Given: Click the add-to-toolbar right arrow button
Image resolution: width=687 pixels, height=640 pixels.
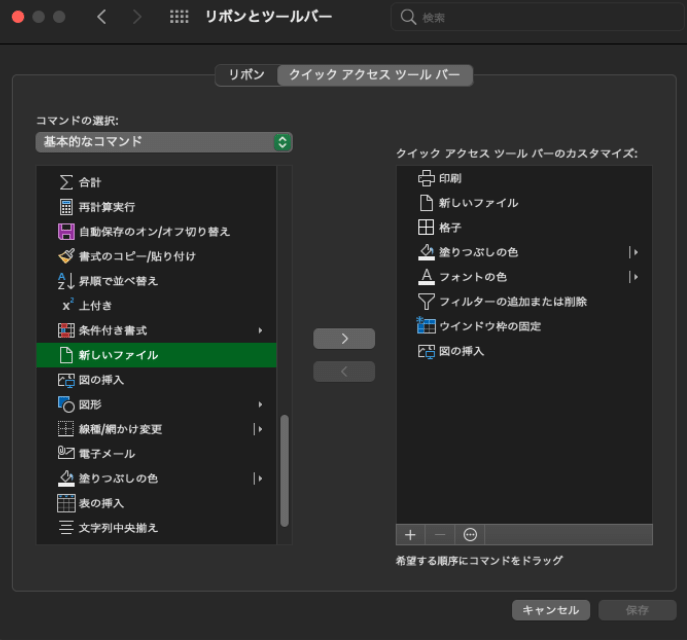Looking at the screenshot, I should pyautogui.click(x=344, y=339).
